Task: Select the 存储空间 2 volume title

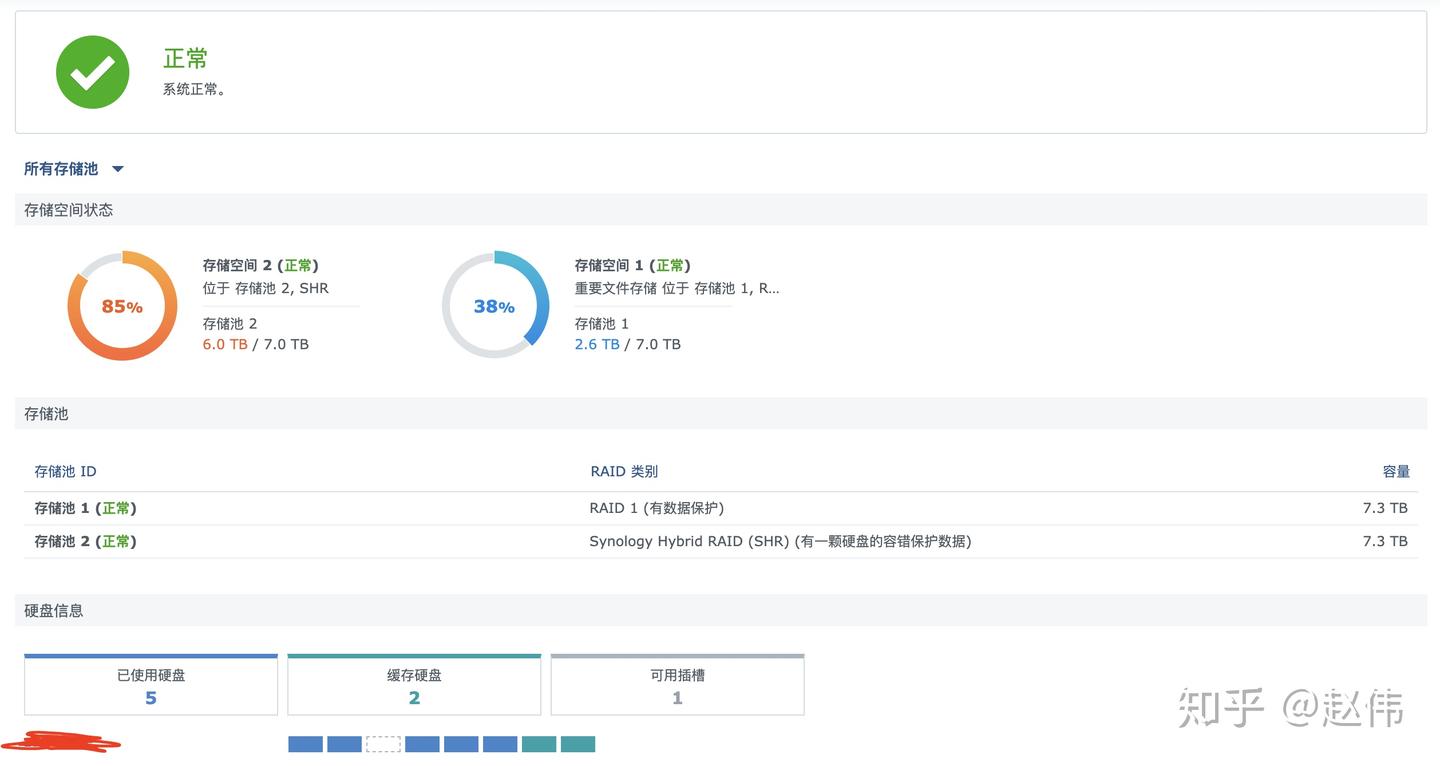Action: [260, 265]
